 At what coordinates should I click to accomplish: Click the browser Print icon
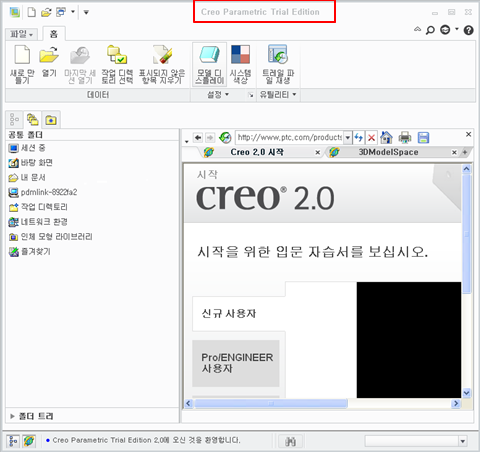pos(405,137)
